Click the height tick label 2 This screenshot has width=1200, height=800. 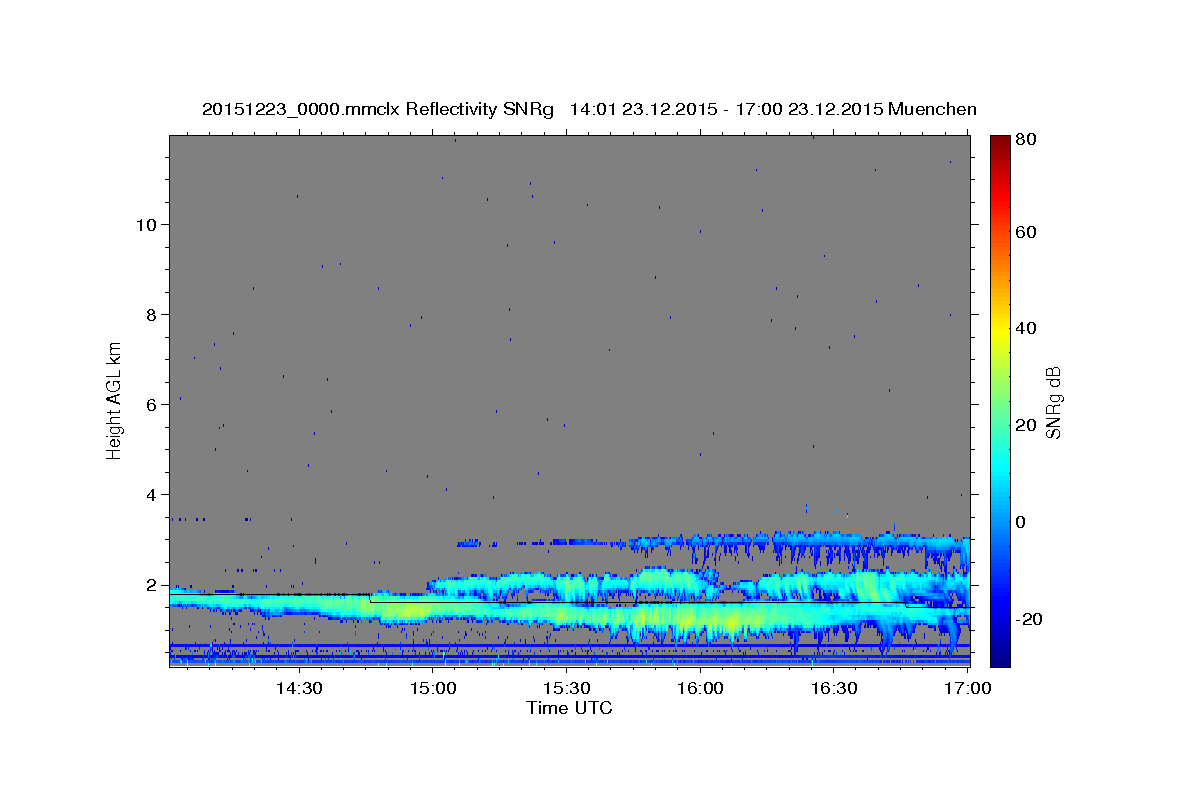coord(151,584)
